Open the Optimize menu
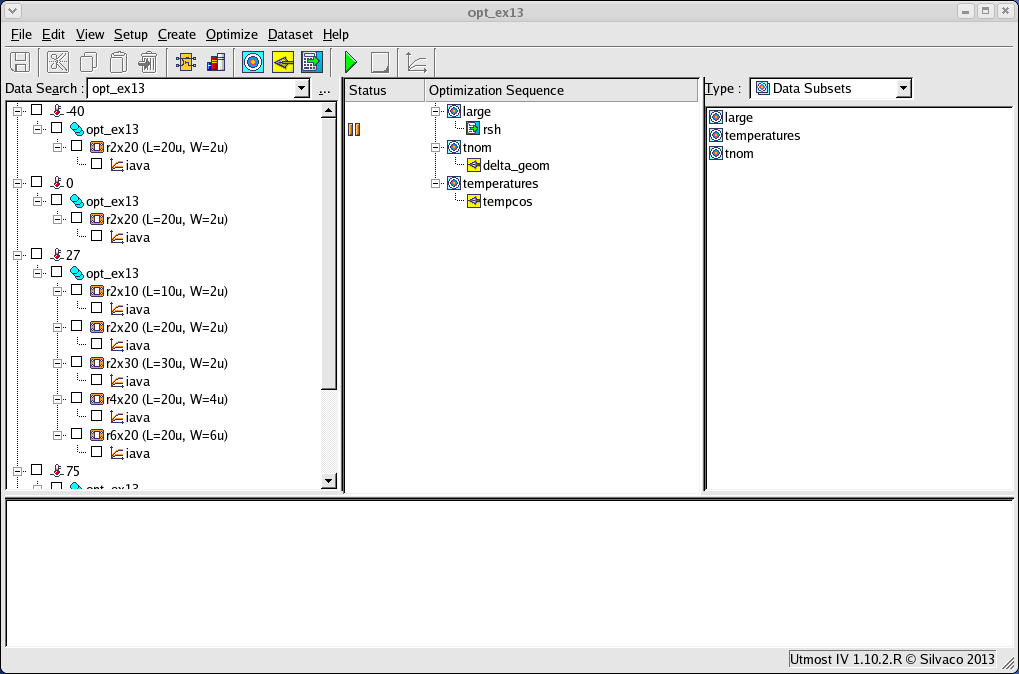The image size is (1019, 674). point(232,34)
